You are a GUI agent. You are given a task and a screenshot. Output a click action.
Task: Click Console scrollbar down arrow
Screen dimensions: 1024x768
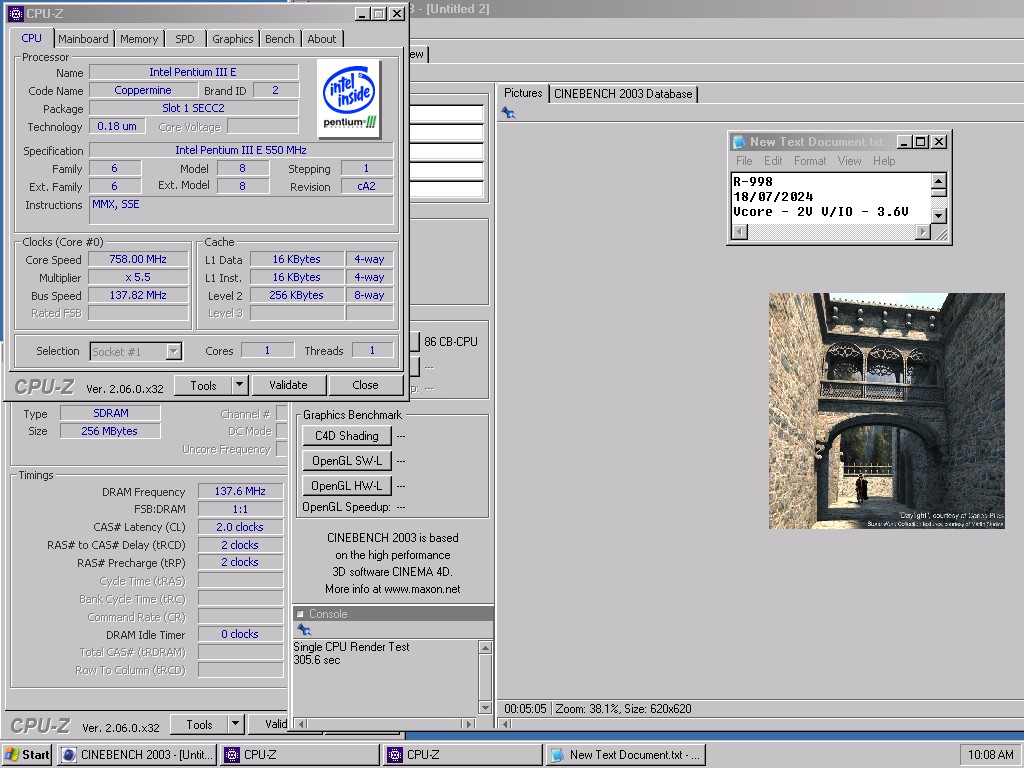click(485, 707)
